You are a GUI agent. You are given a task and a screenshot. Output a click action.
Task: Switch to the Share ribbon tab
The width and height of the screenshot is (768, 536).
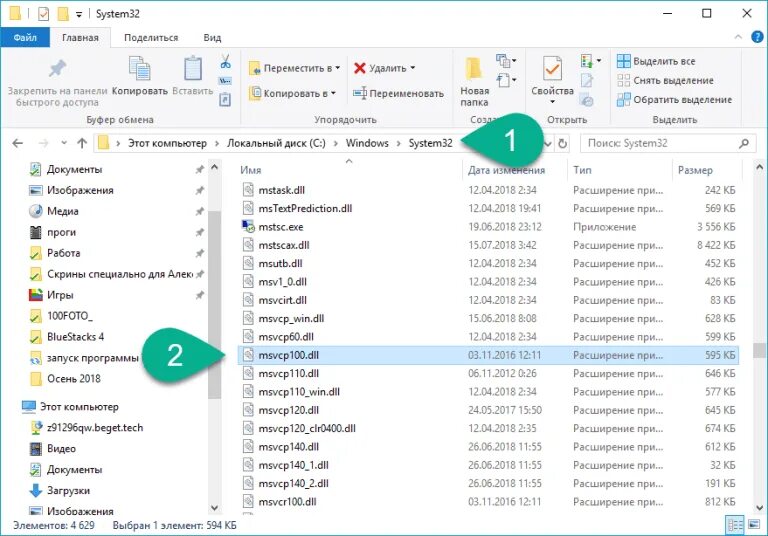coord(151,37)
